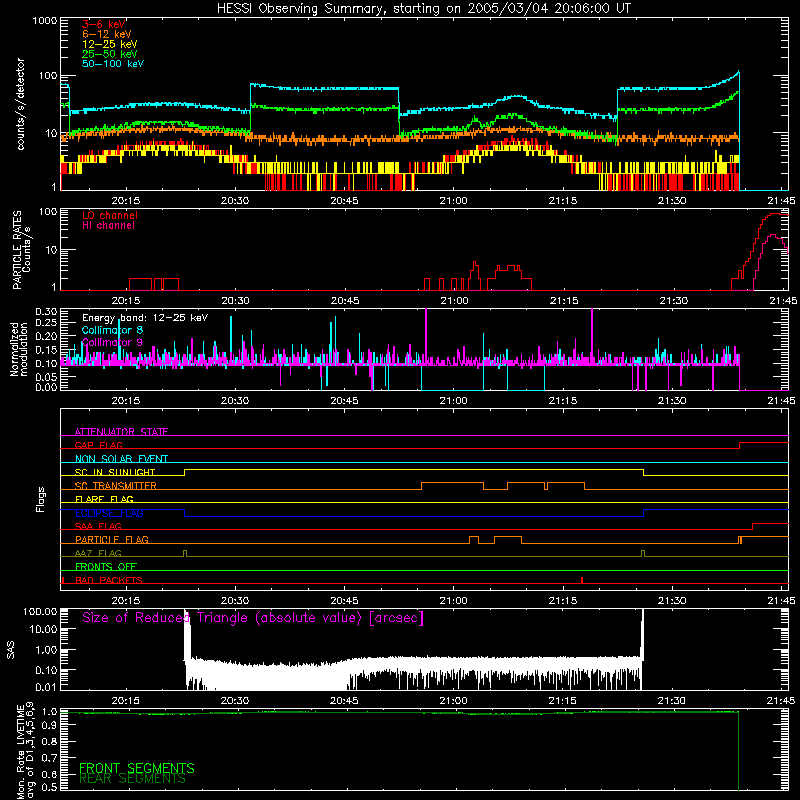Select the 50-100 keV legend label
The width and height of the screenshot is (800, 800).
click(x=113, y=64)
